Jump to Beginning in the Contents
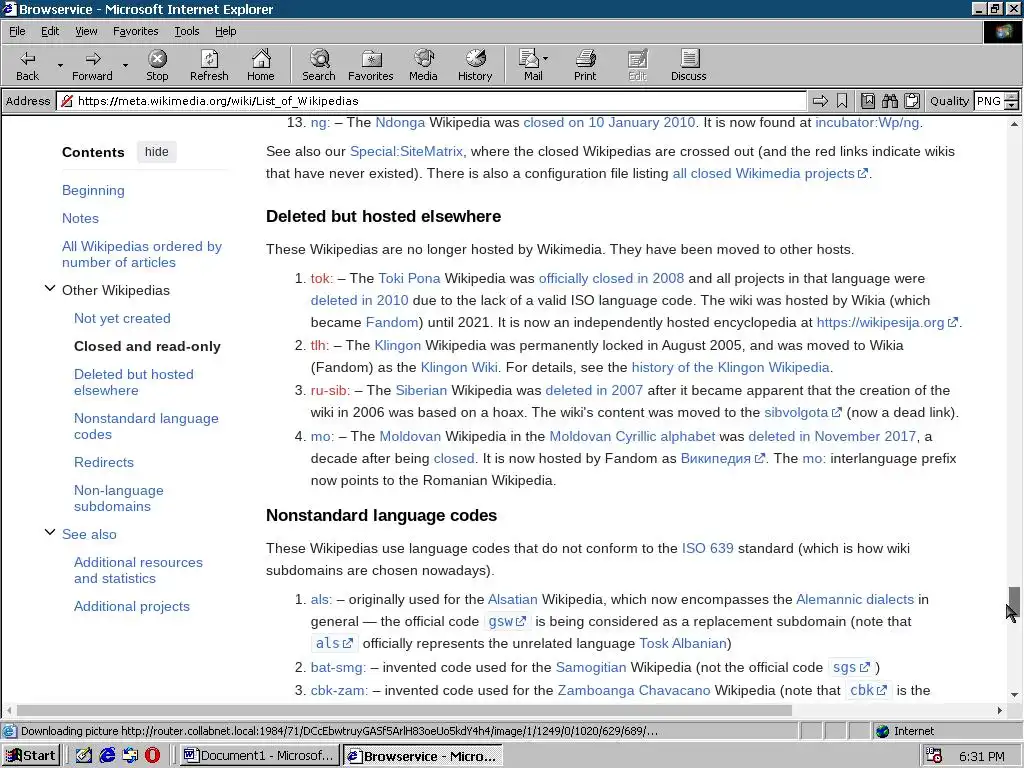Screen dimensions: 1024x768 pos(93,190)
